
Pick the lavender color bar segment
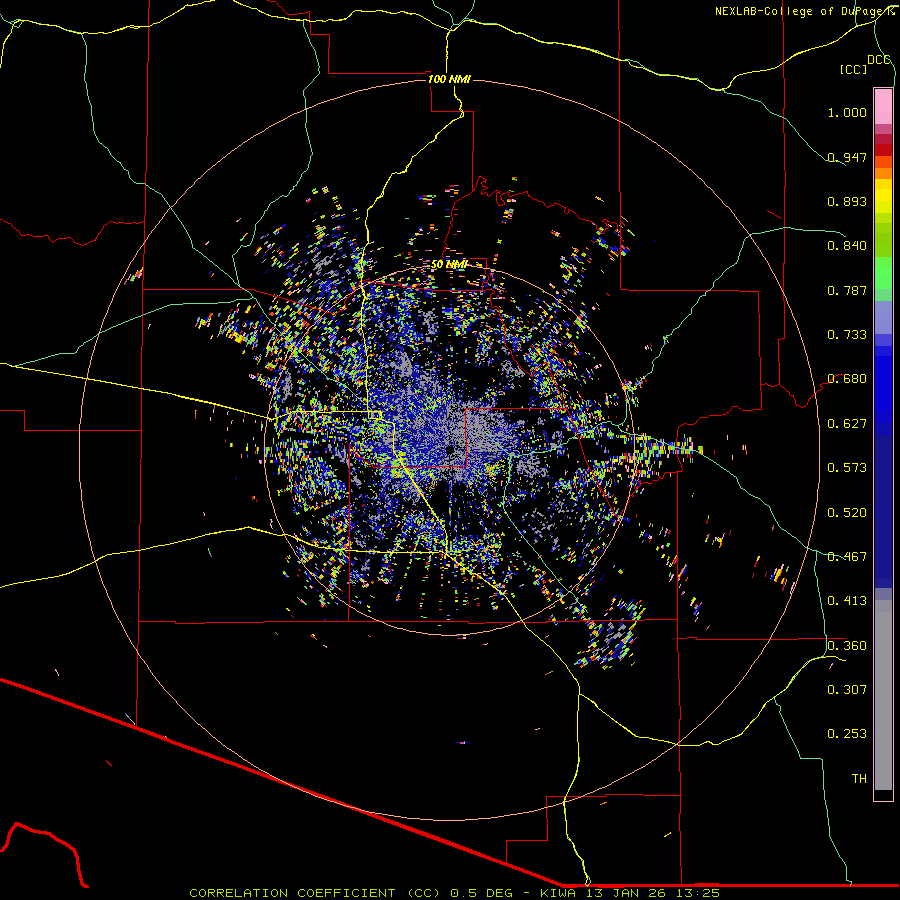point(883,318)
